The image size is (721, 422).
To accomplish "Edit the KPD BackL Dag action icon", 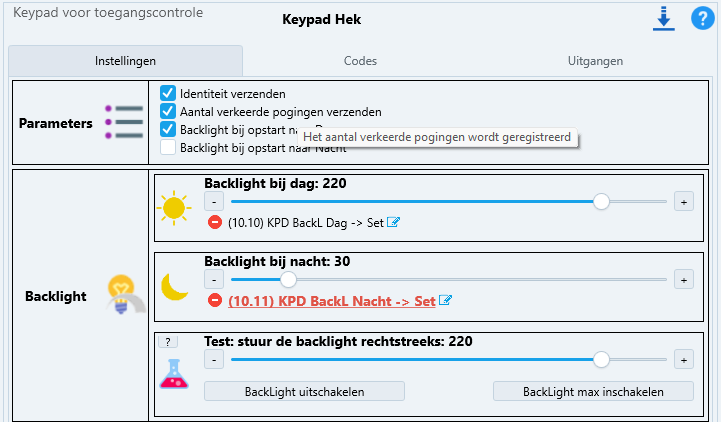I will pyautogui.click(x=393, y=222).
